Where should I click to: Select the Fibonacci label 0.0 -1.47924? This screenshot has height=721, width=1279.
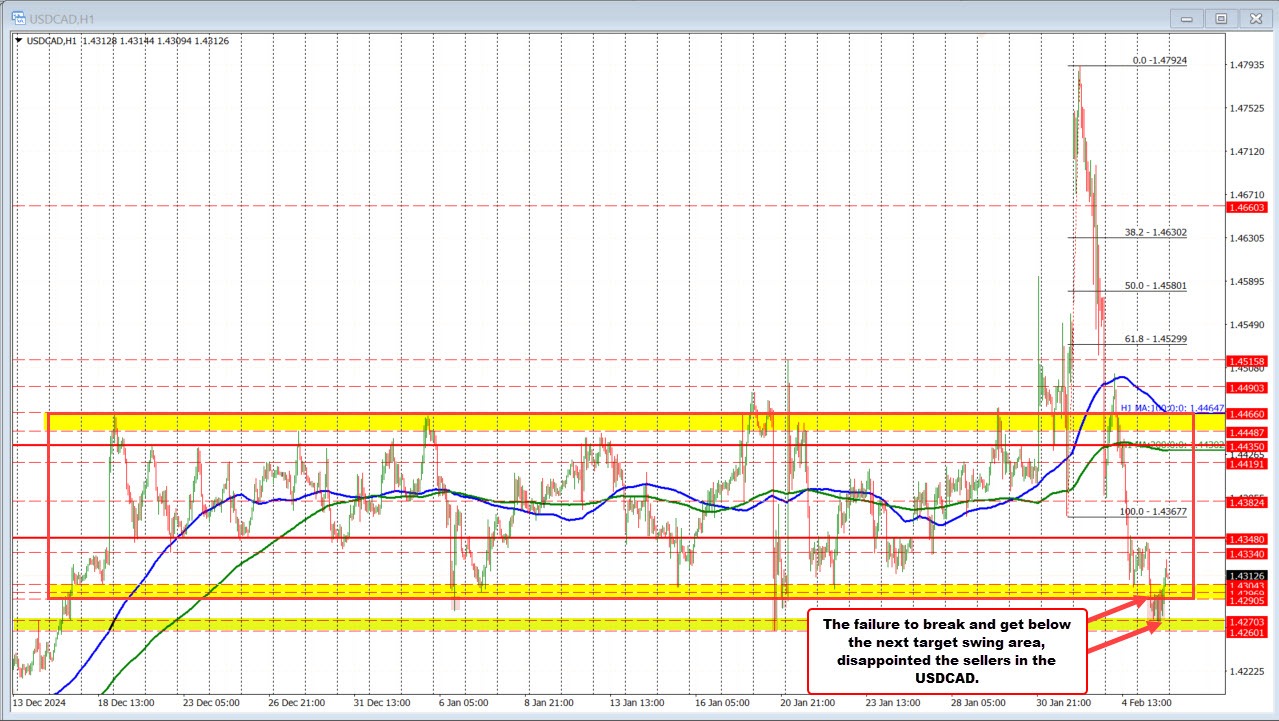[x=1159, y=61]
